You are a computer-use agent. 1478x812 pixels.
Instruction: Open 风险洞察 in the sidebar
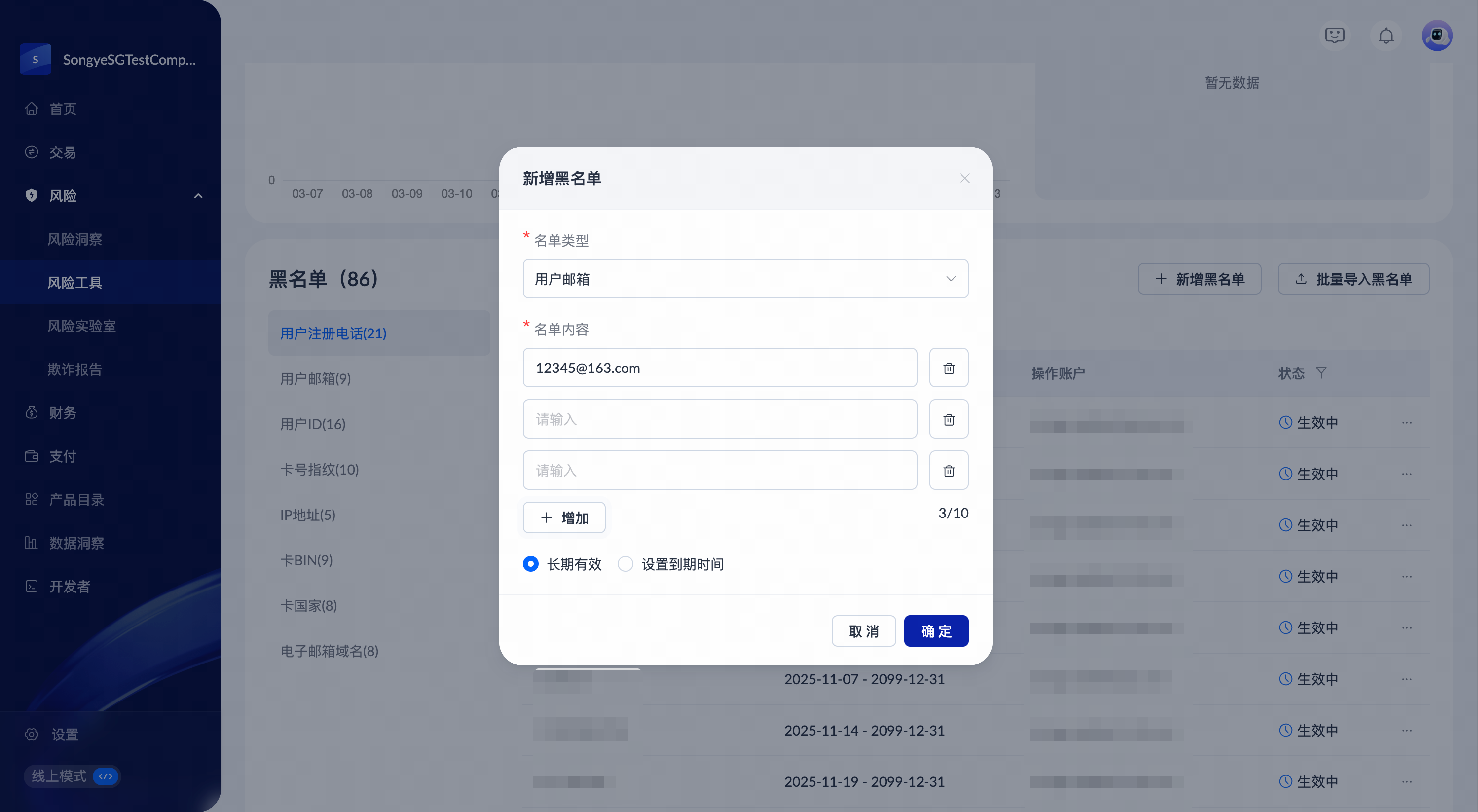(x=74, y=239)
